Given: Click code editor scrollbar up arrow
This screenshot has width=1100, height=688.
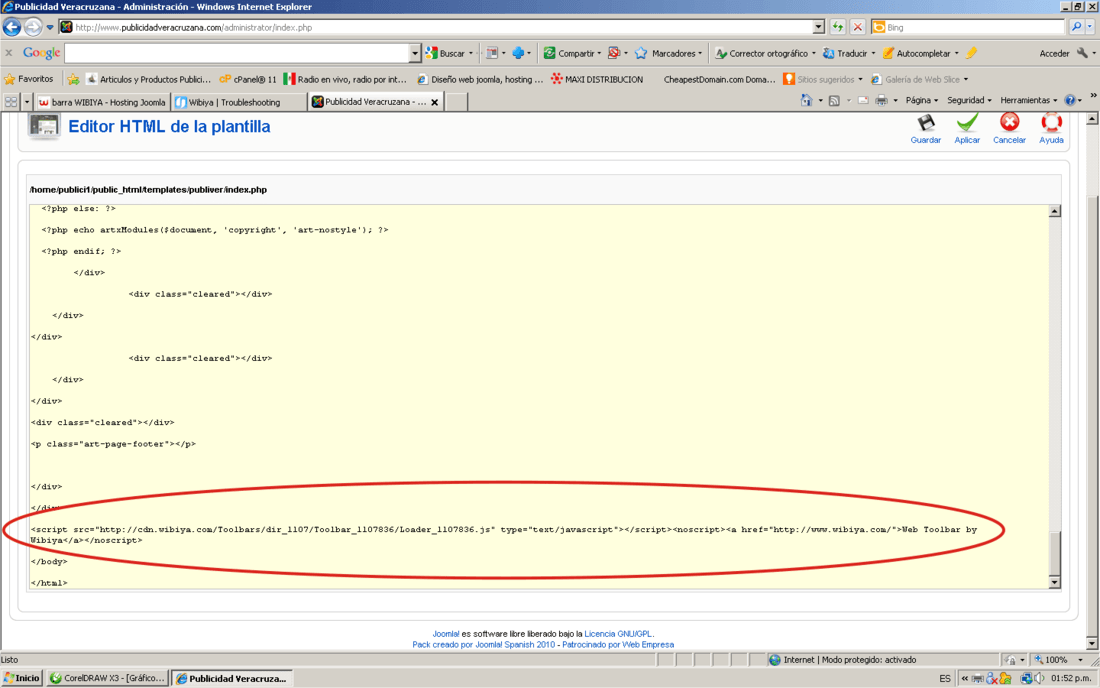Looking at the screenshot, I should coord(1054,211).
